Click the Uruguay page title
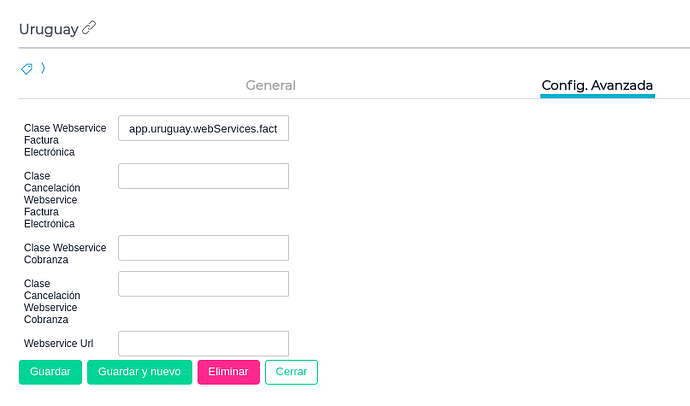 [x=48, y=29]
